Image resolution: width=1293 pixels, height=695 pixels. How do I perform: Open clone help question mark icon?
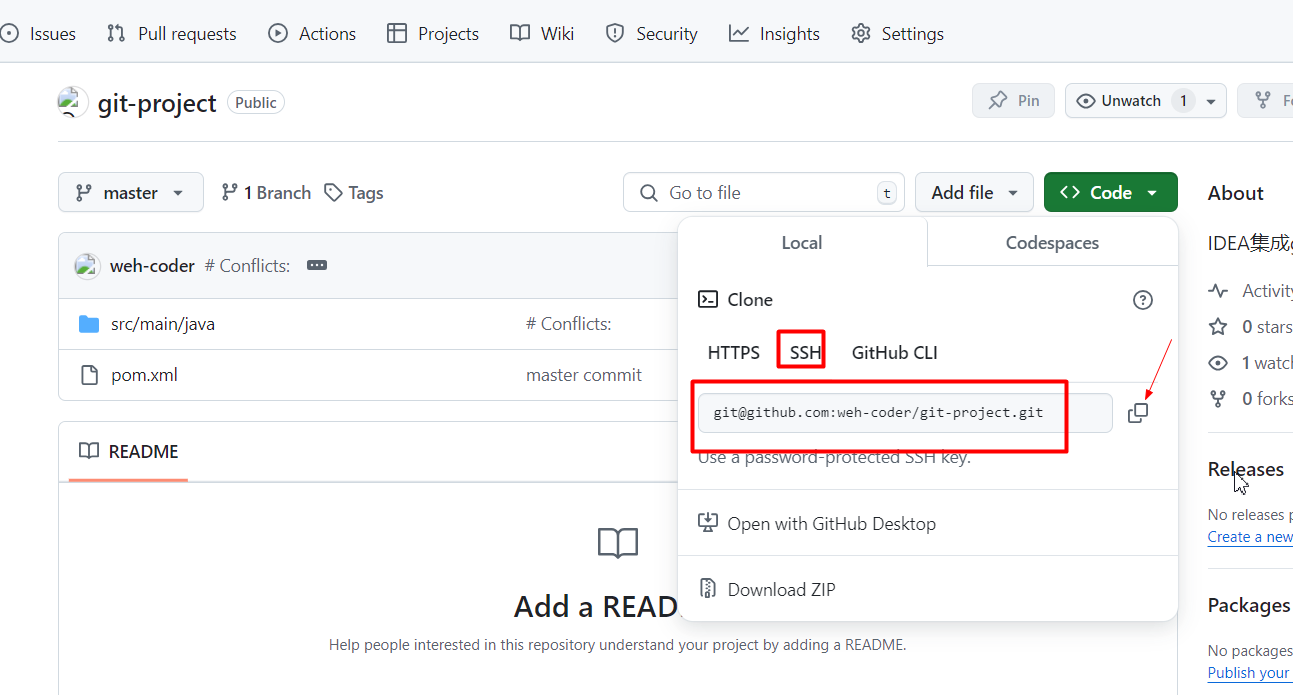click(x=1142, y=300)
